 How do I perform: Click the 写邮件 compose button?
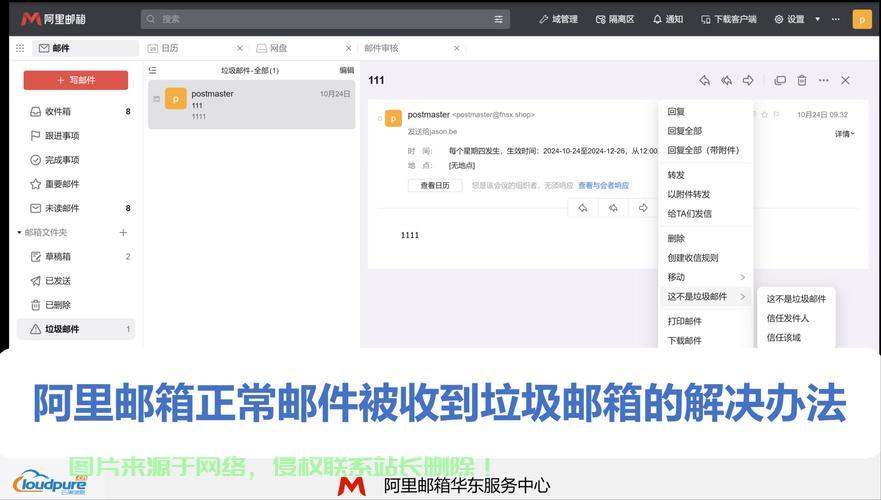tap(76, 80)
